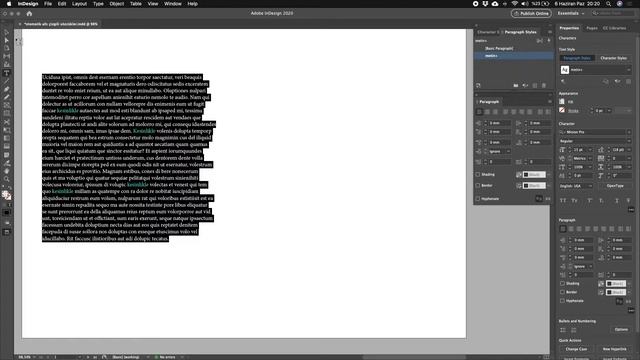This screenshot has width=640, height=360.
Task: Click the numbered list icon in Bullets and Numbering
Action: 573,329
